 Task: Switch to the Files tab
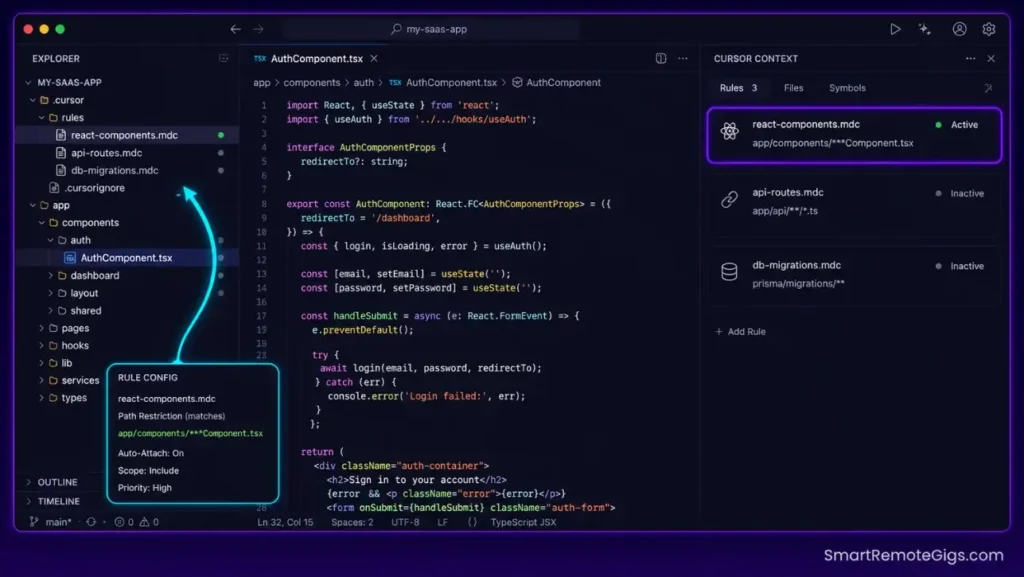793,87
